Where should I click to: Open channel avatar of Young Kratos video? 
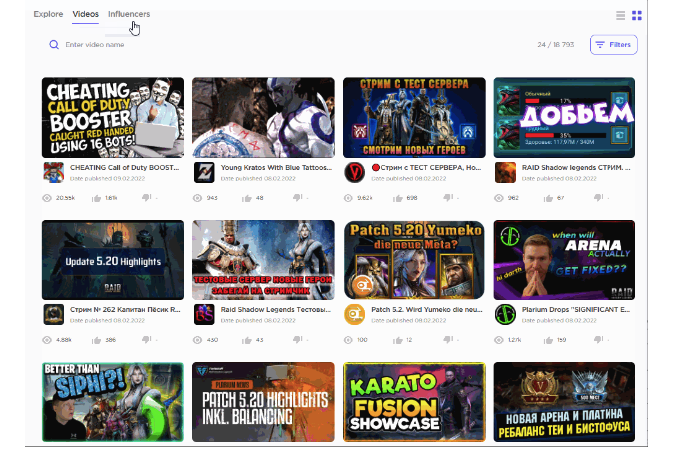[204, 173]
